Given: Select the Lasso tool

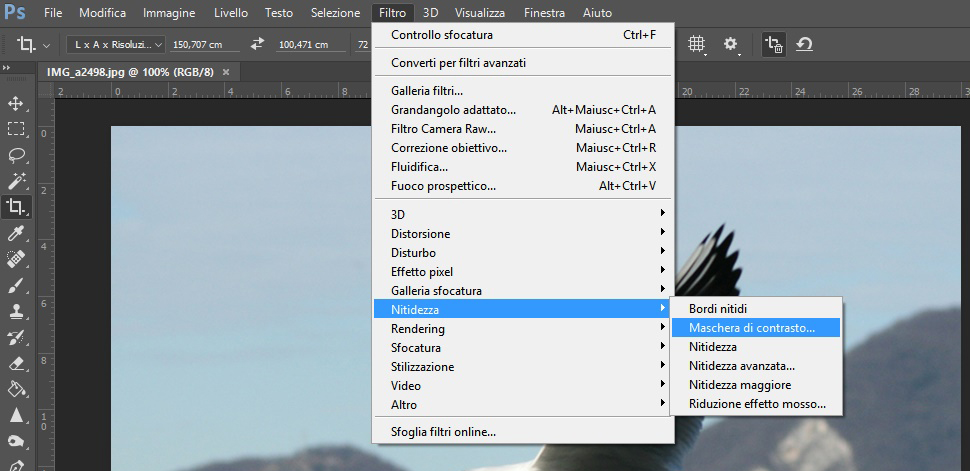Looking at the screenshot, I should (x=15, y=155).
